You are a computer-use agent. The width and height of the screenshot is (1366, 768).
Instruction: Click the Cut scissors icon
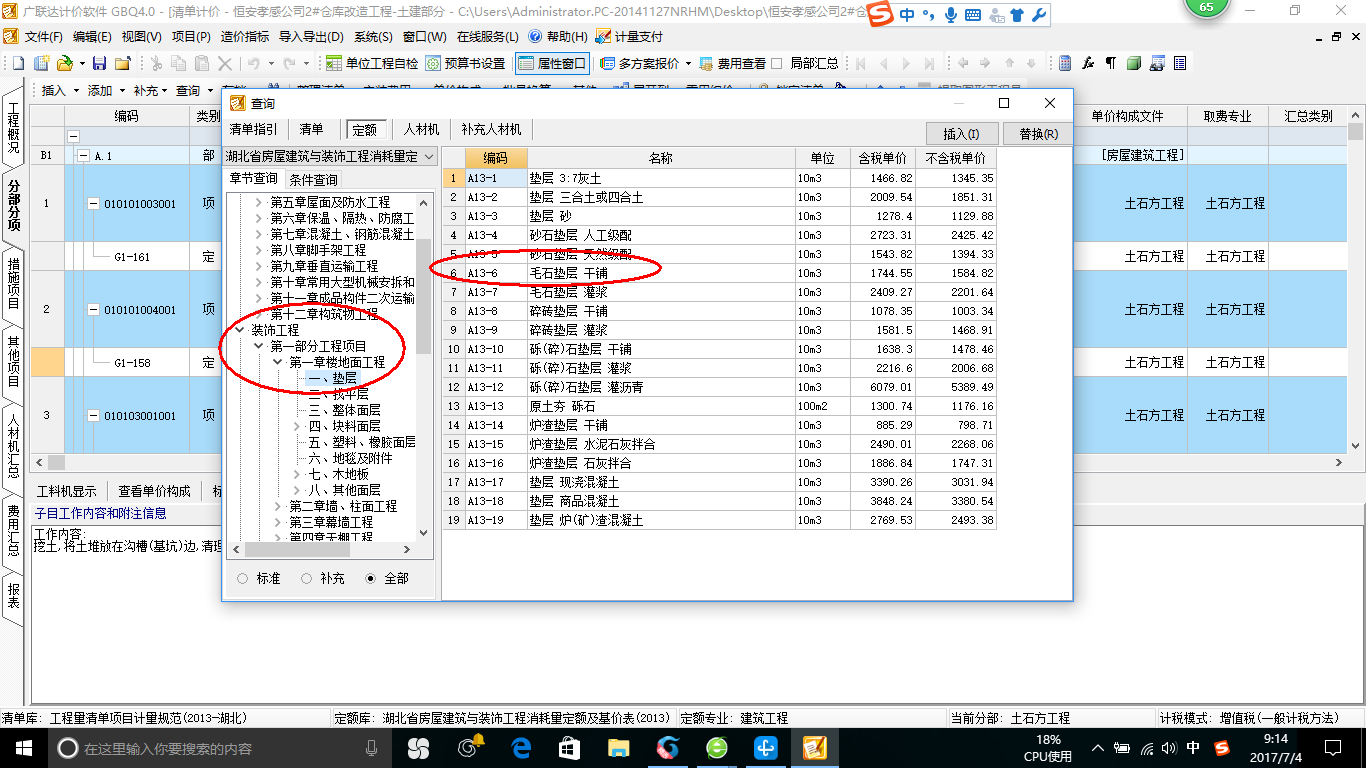pos(155,63)
